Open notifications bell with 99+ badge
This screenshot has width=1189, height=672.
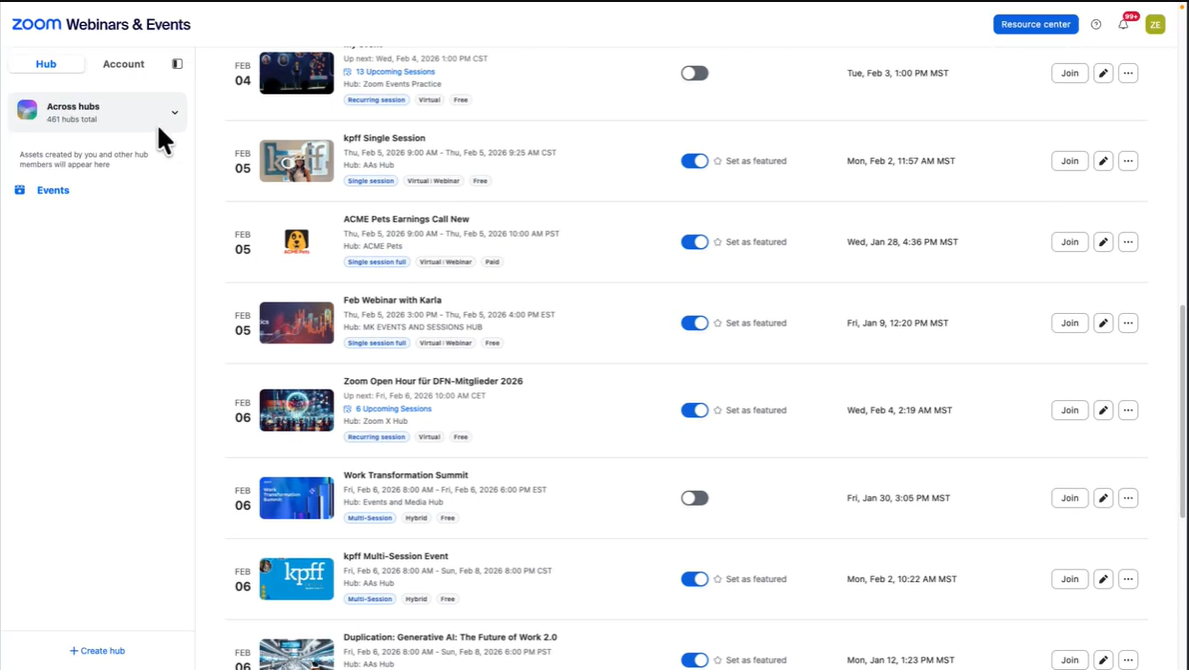pos(1124,24)
